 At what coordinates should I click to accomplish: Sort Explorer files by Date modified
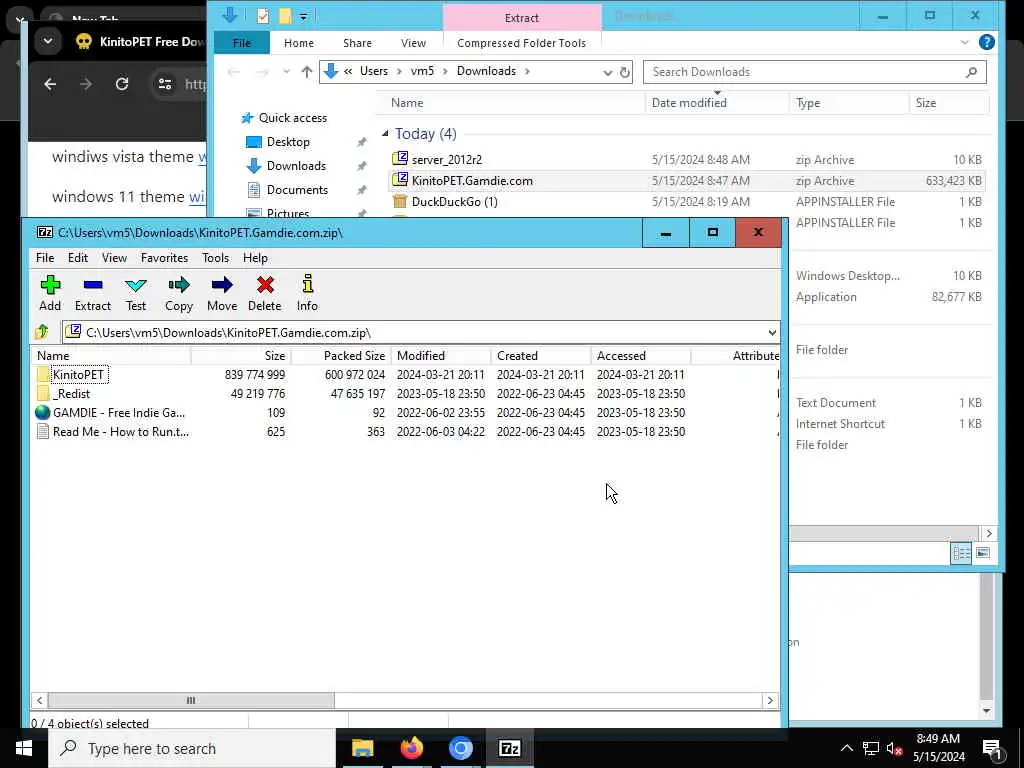(717, 103)
